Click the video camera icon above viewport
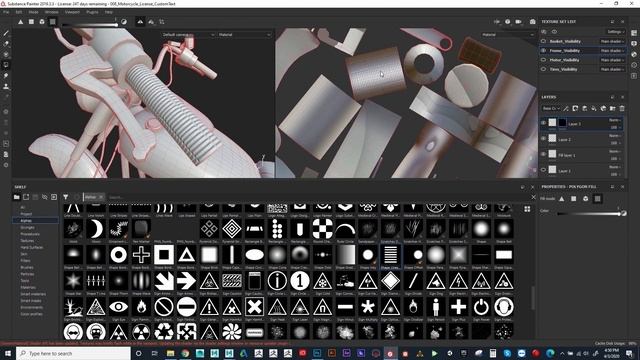Viewport: 640px width, 360px height. point(518,22)
